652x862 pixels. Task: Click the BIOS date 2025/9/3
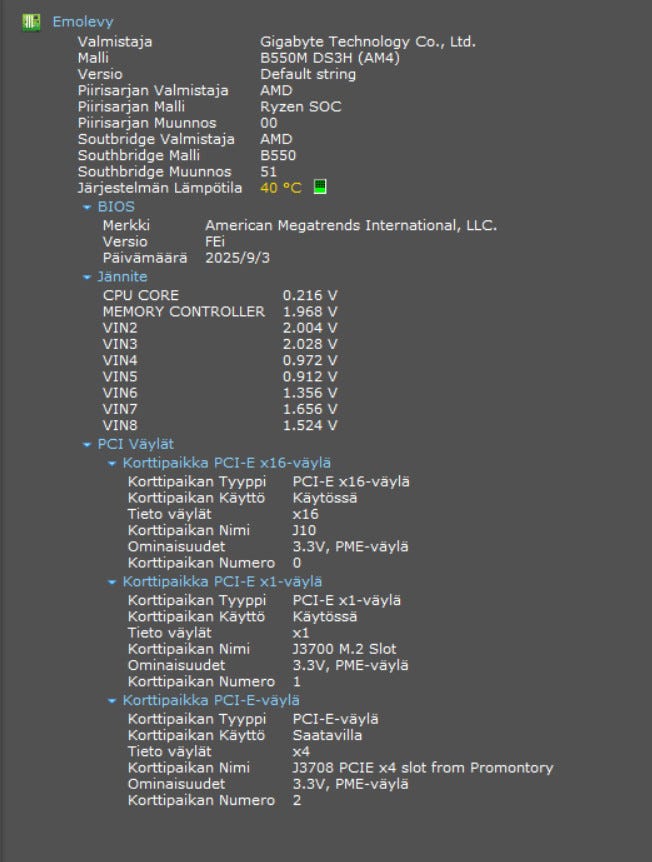click(x=237, y=258)
